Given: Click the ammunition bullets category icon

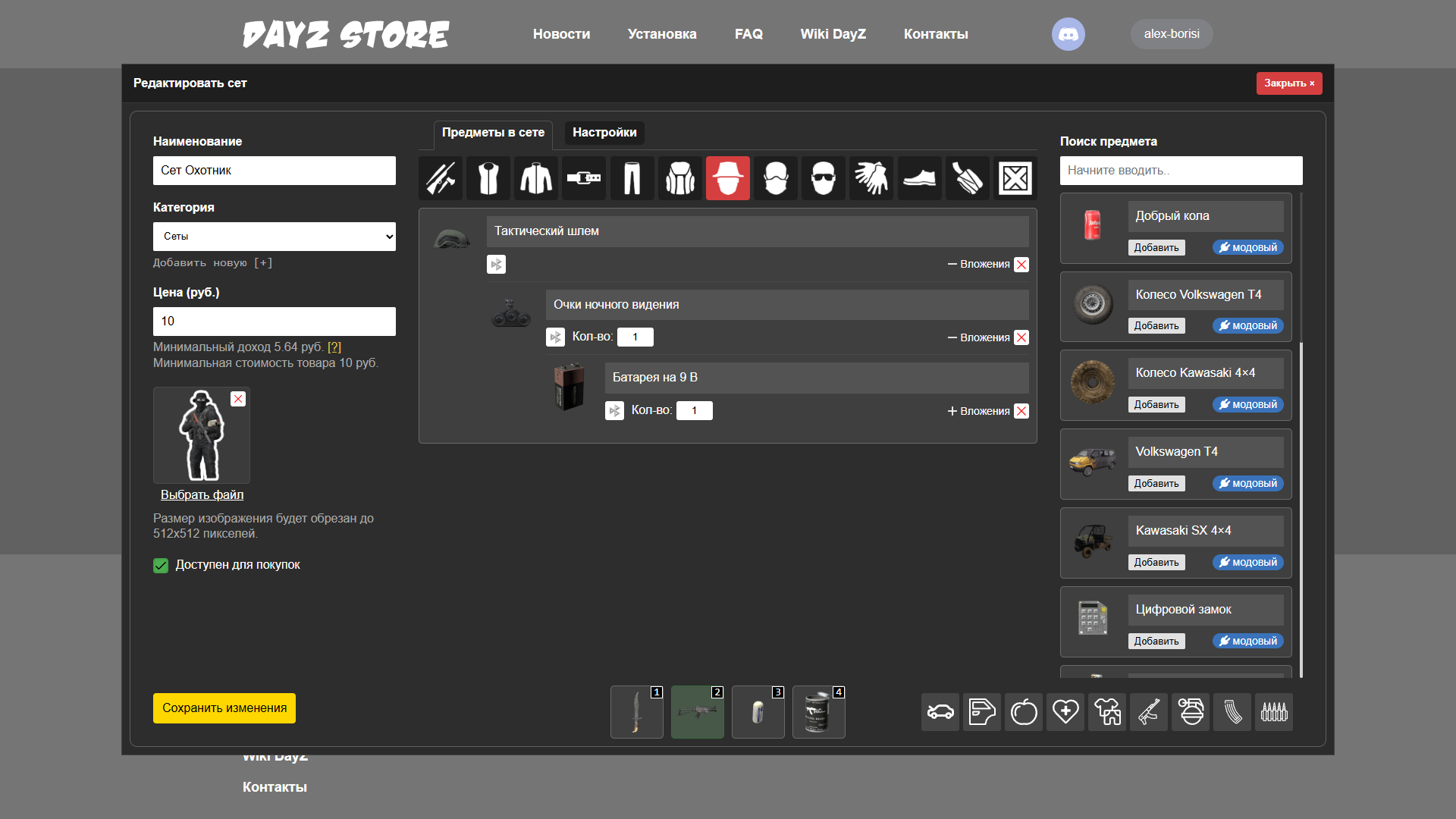Looking at the screenshot, I should tap(1274, 712).
